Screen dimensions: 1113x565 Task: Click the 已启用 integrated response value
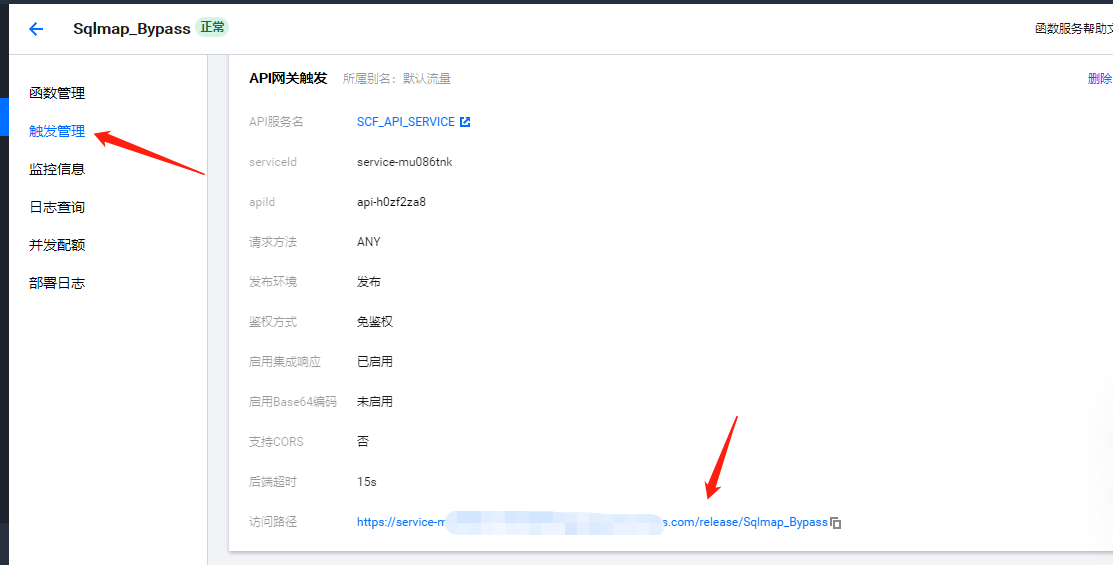tap(375, 362)
